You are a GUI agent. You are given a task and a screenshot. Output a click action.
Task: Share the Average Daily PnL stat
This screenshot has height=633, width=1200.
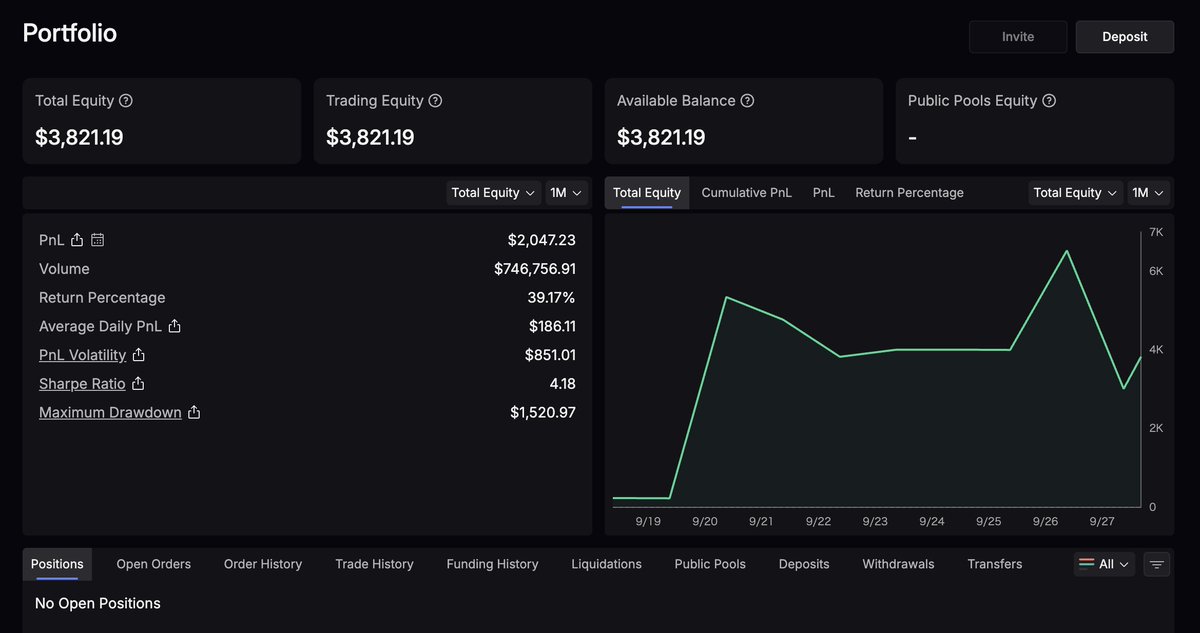click(x=174, y=326)
